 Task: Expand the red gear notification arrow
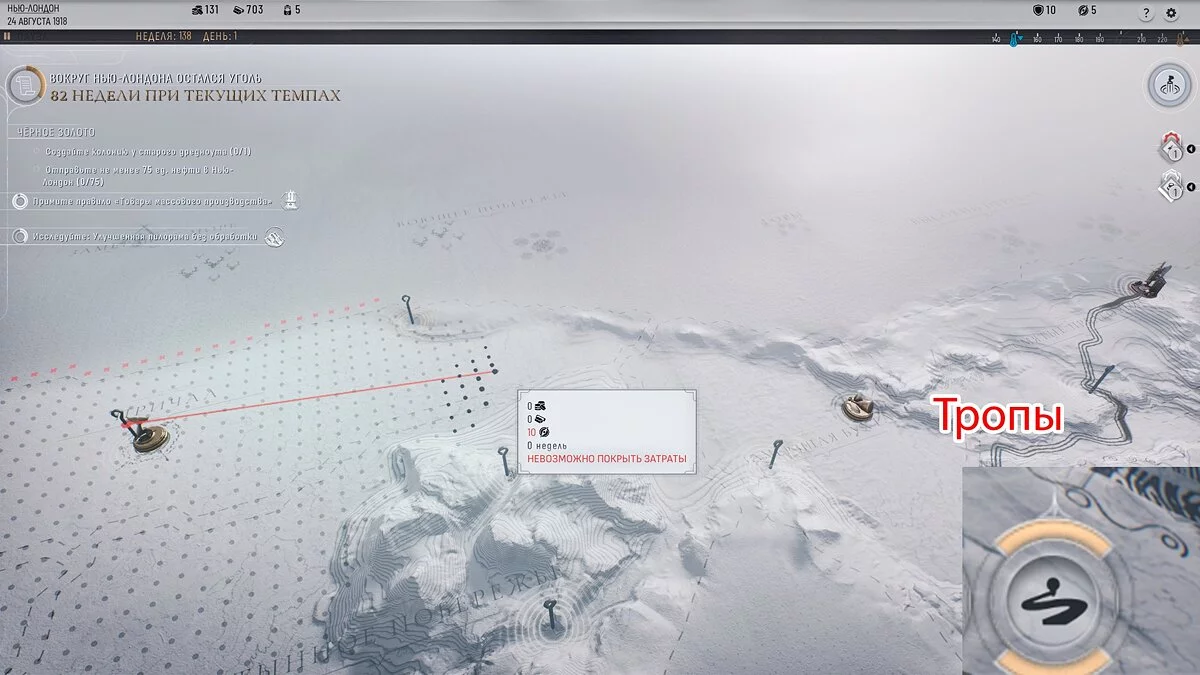1191,151
